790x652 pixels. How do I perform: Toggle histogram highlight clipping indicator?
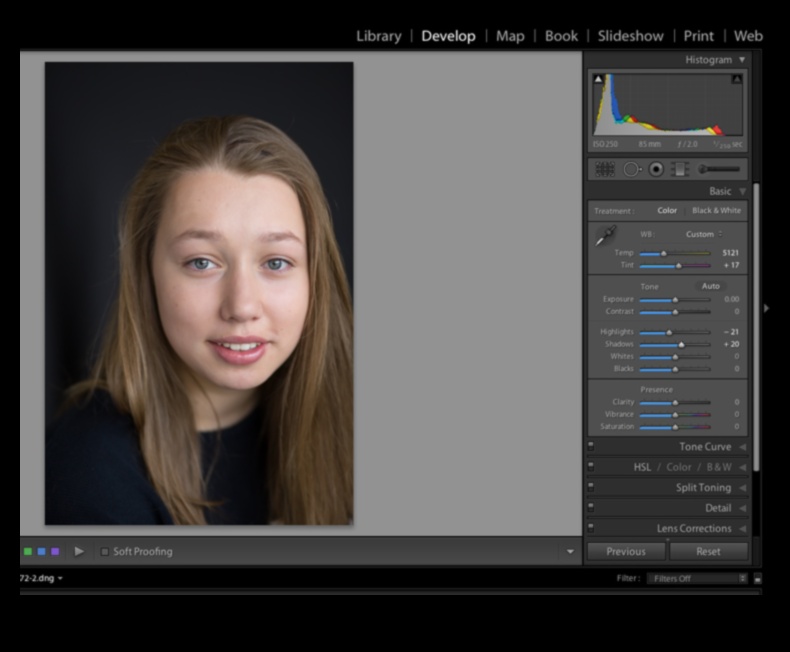[x=737, y=79]
